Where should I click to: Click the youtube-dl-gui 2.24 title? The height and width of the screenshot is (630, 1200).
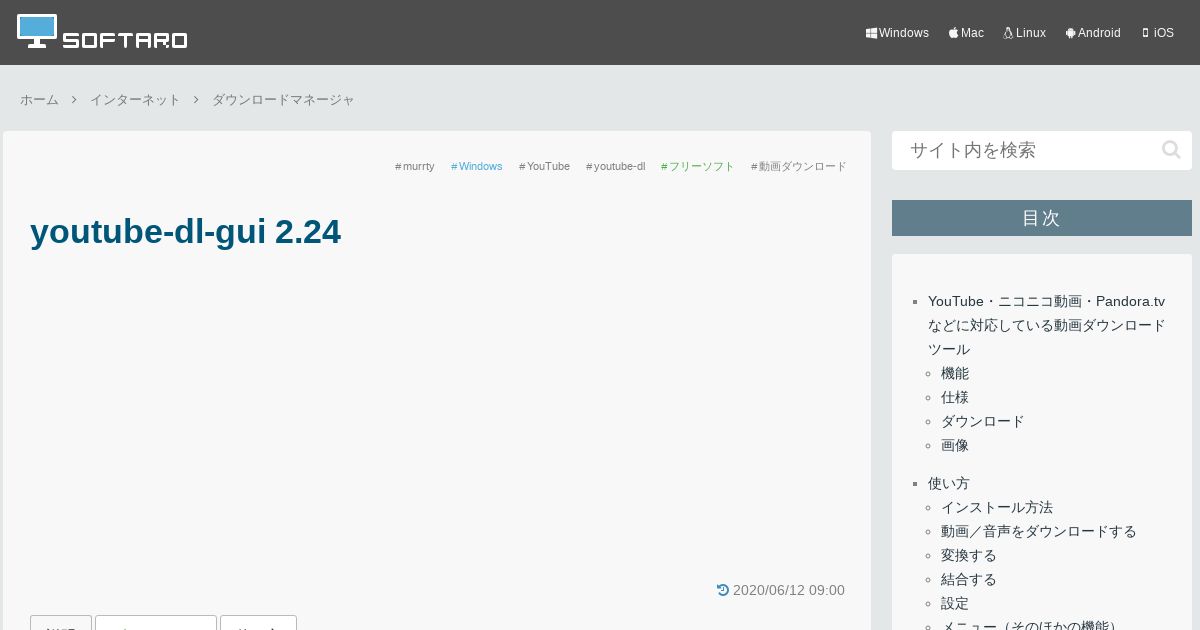click(x=185, y=232)
